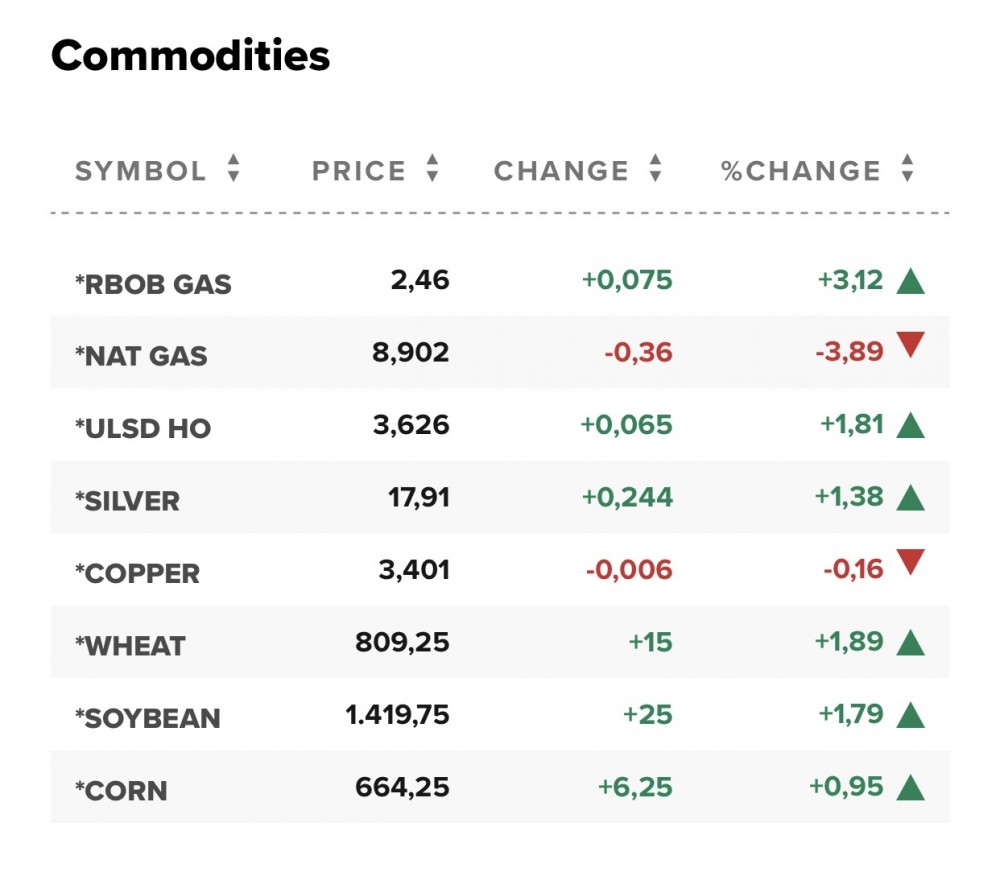Click the sort arrows next to PRICE
1000x893 pixels.
coord(432,169)
